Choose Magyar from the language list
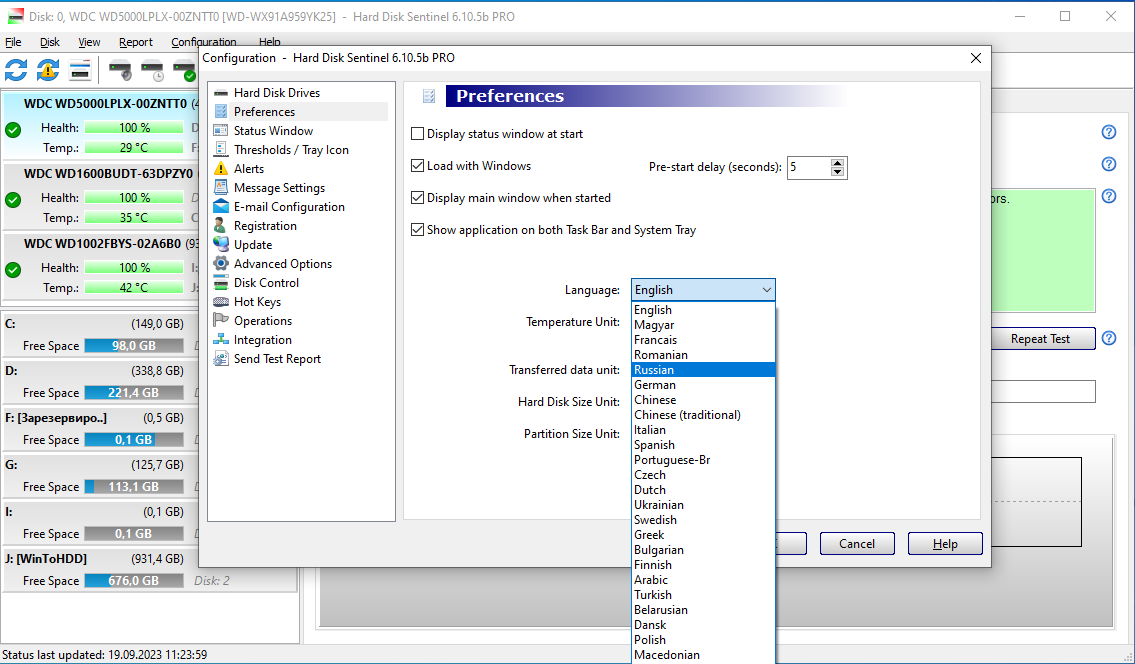This screenshot has height=664, width=1135. [703, 325]
